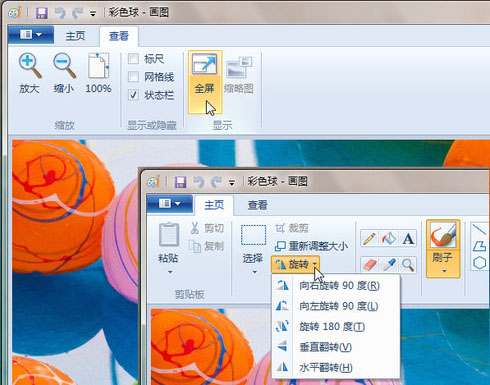Select the color picker eyedropper tool
Viewport: 490px width, 385px height.
tap(388, 265)
